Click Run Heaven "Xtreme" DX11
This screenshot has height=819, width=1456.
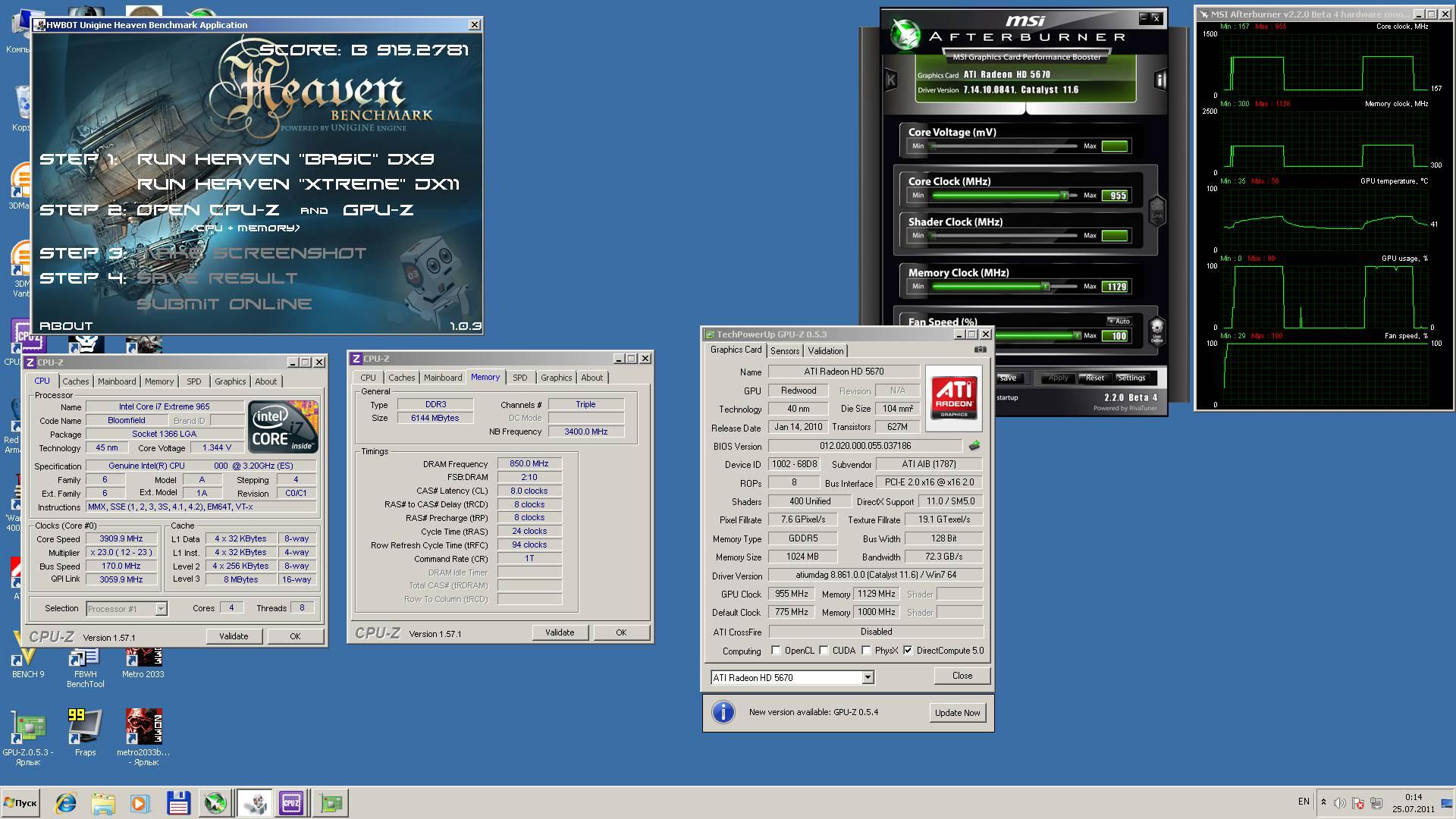pos(298,184)
